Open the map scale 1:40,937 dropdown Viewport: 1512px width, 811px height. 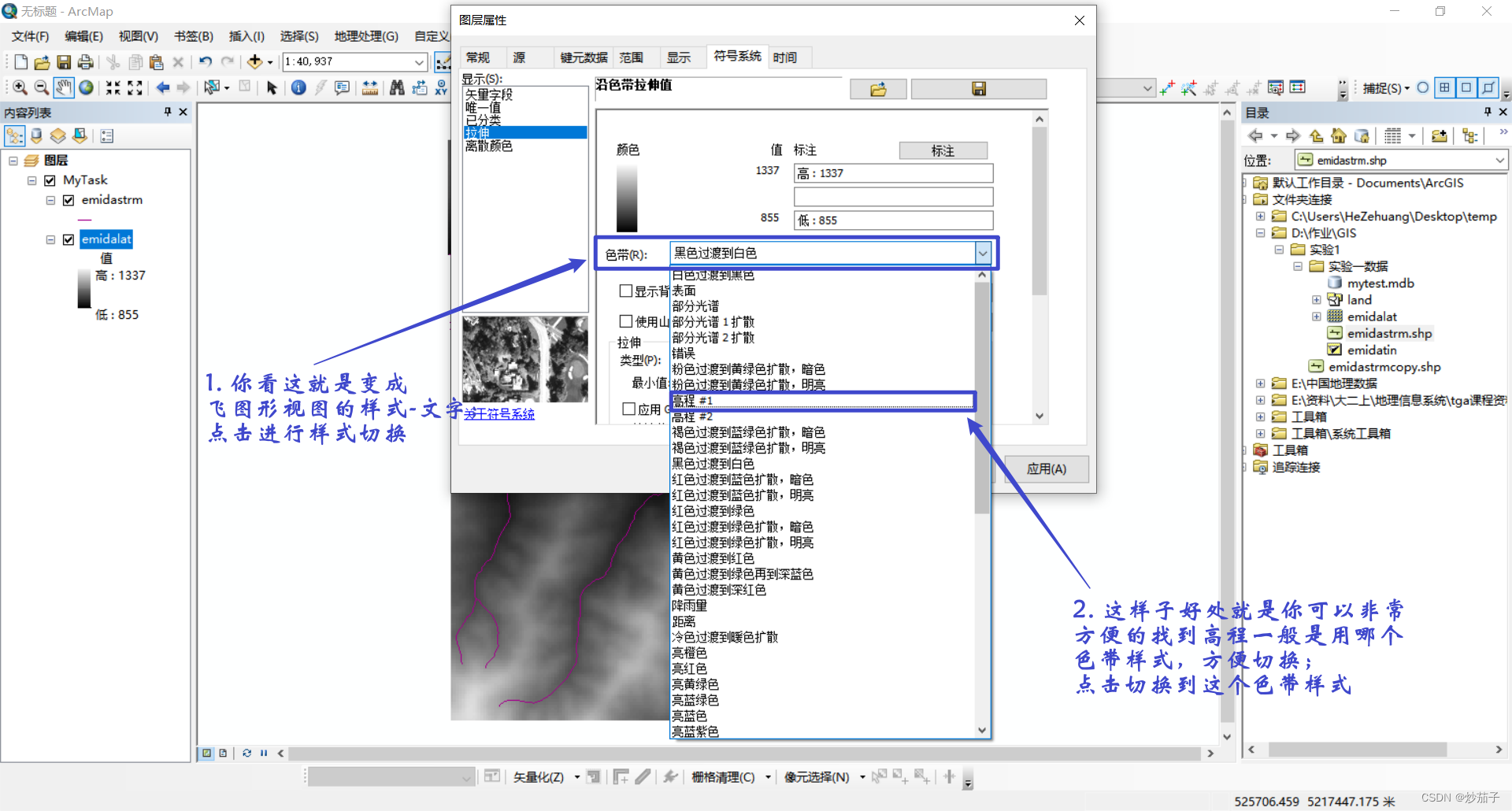[419, 61]
